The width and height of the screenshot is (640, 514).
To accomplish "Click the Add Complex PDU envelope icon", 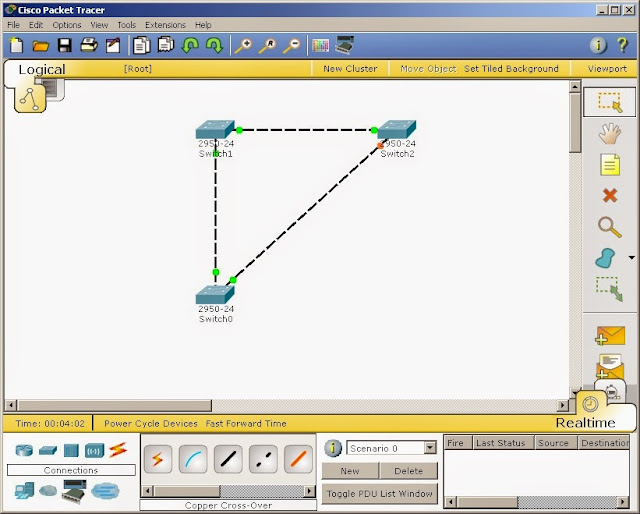I will 609,365.
